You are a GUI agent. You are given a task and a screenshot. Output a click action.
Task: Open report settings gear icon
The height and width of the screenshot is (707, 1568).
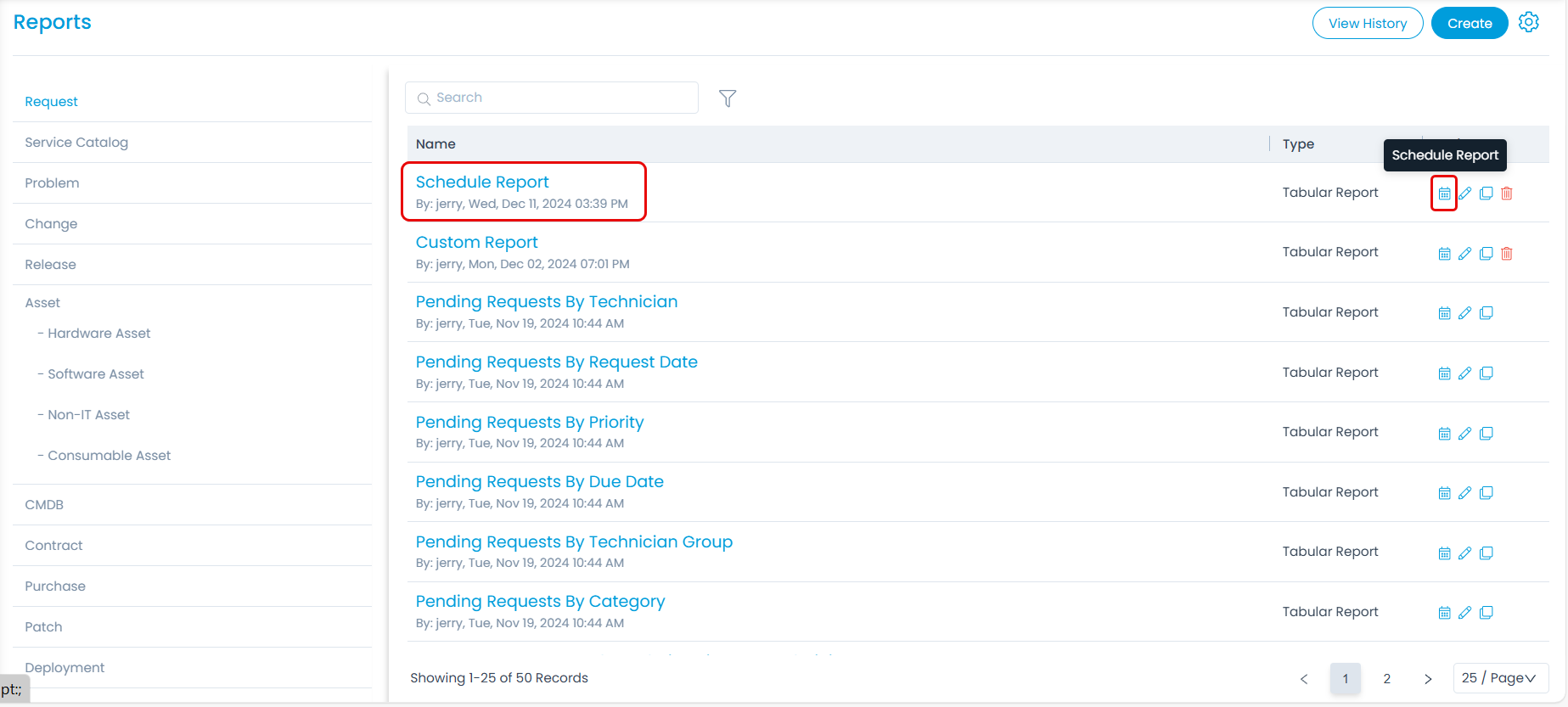point(1529,23)
